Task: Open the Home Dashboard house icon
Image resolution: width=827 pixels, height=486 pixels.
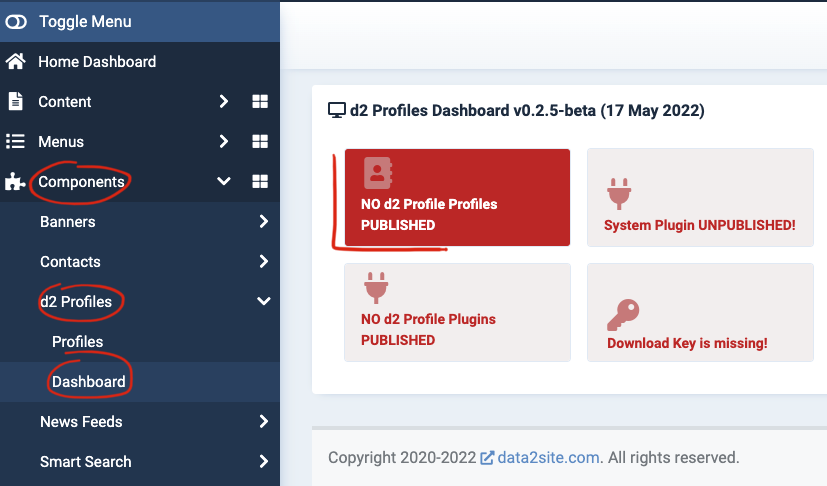Action: 15,61
